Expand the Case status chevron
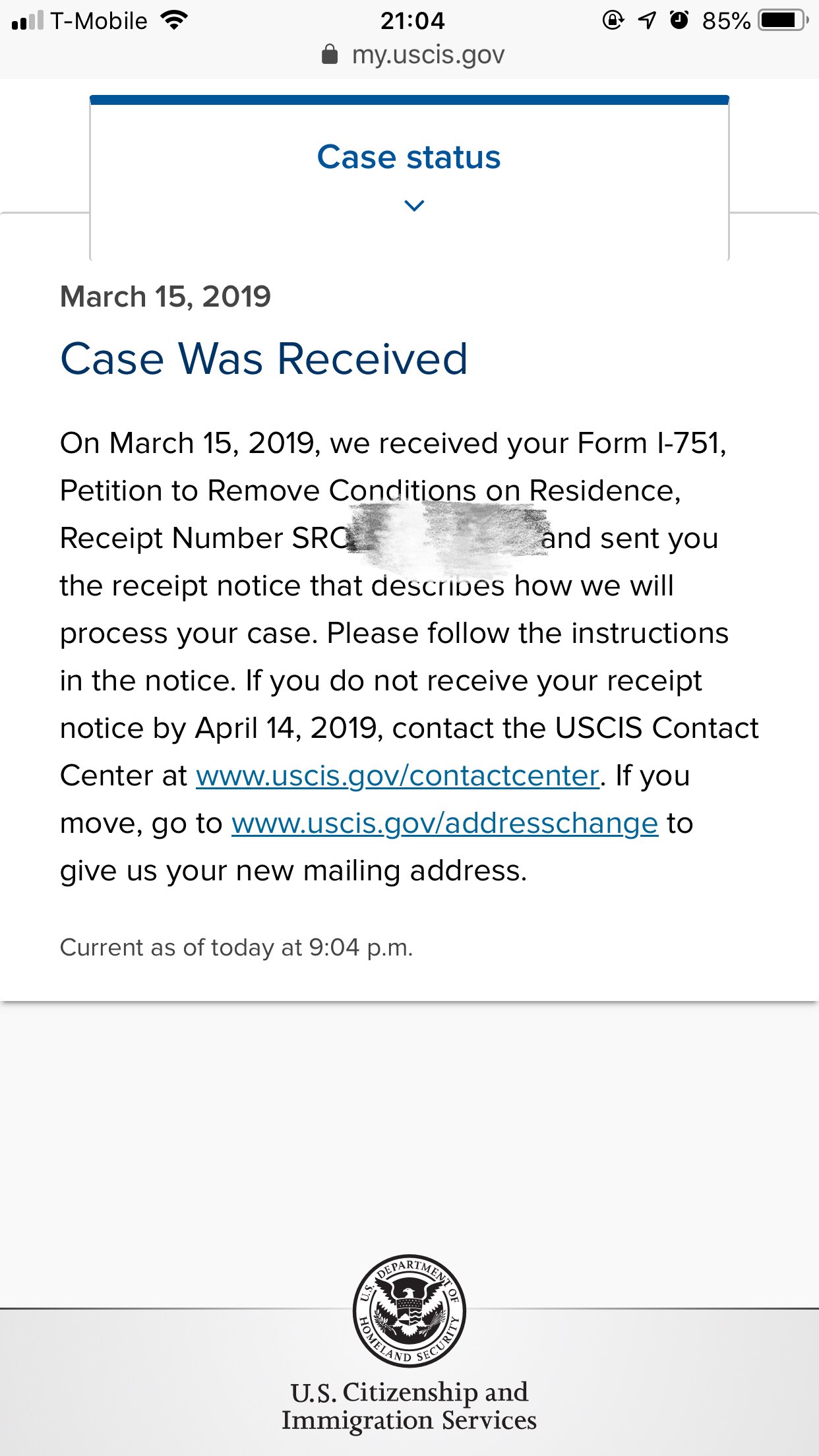This screenshot has height=1456, width=819. (x=414, y=206)
